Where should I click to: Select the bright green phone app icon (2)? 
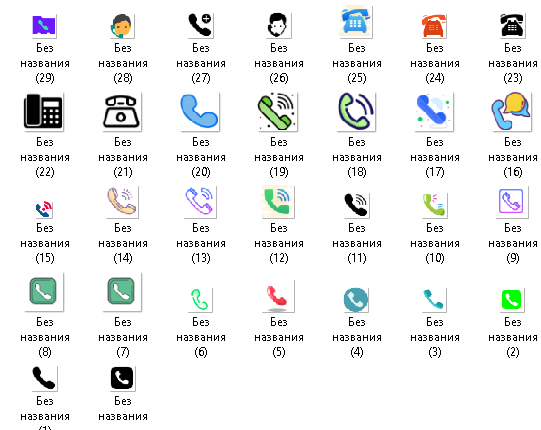point(512,300)
